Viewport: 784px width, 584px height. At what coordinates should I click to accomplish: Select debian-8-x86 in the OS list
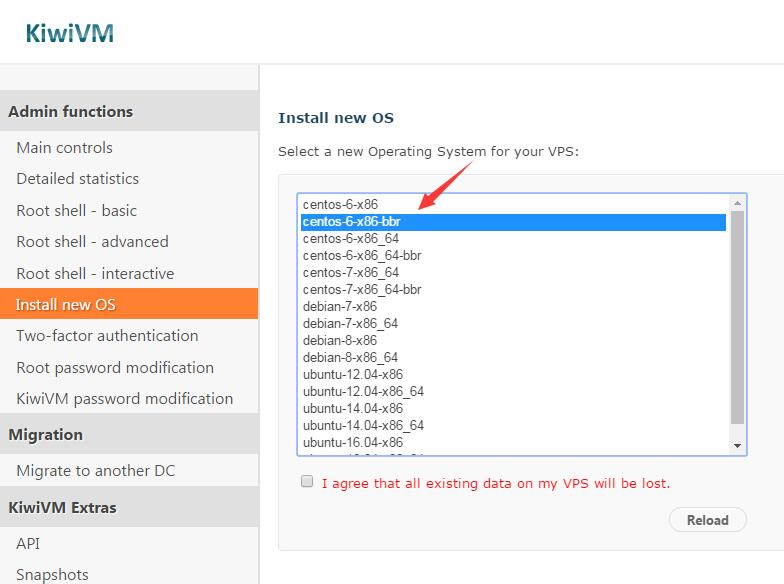pyautogui.click(x=514, y=341)
